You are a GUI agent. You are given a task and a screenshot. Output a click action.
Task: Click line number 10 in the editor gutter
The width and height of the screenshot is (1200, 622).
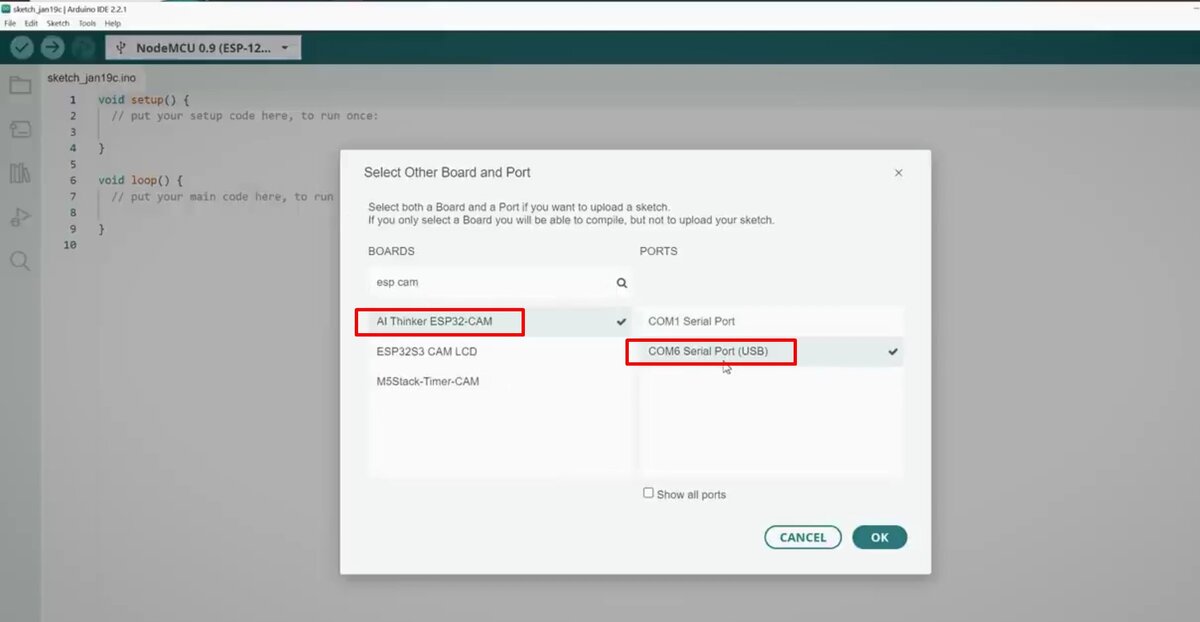click(70, 245)
